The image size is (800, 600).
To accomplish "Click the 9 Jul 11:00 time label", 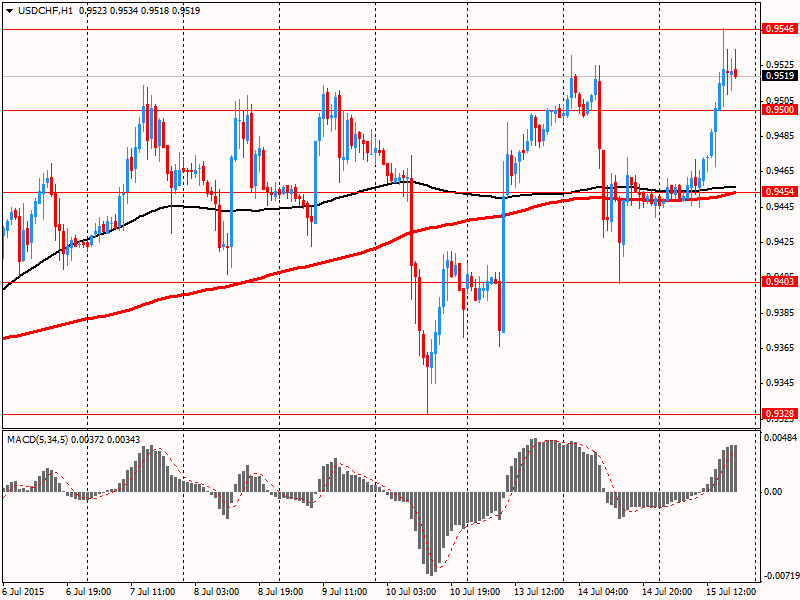I will tap(344, 592).
